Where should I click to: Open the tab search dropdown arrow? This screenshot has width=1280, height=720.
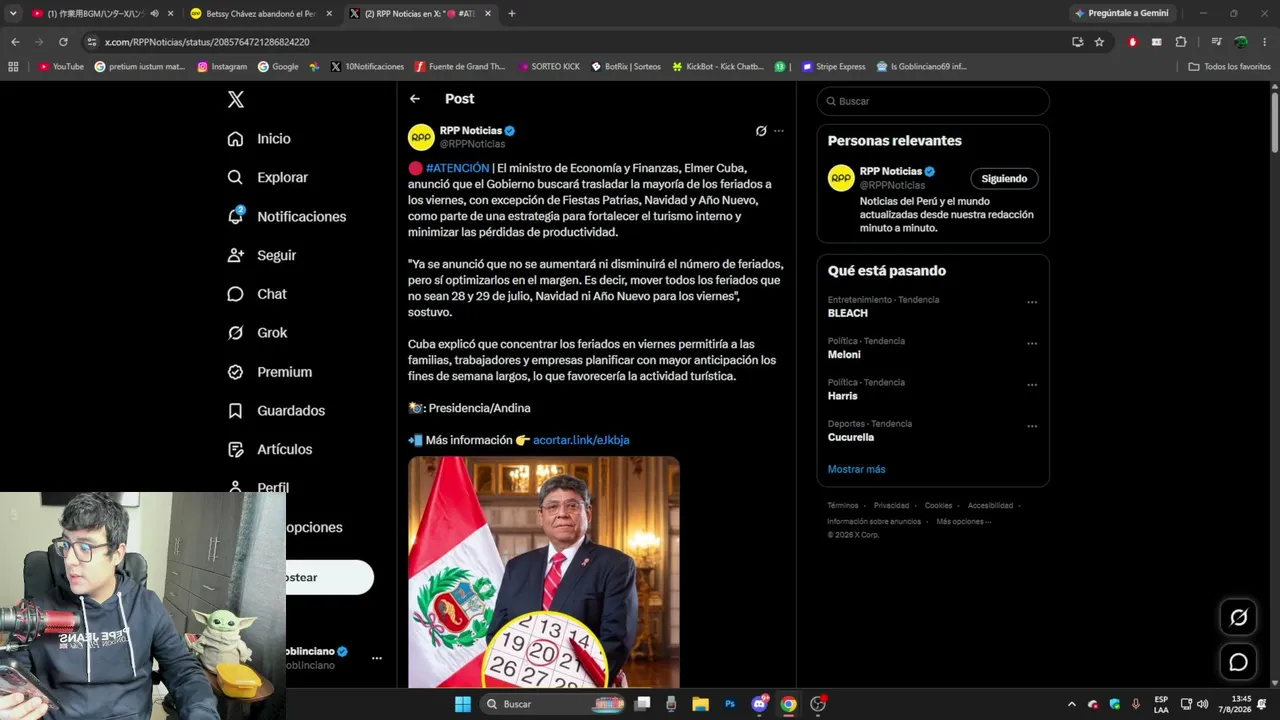(x=13, y=14)
